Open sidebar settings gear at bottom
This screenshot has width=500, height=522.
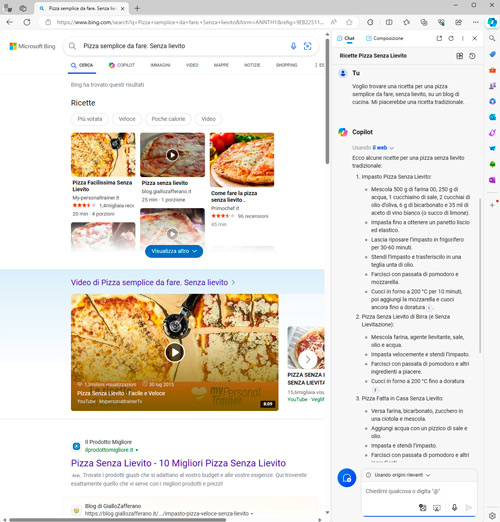[492, 516]
